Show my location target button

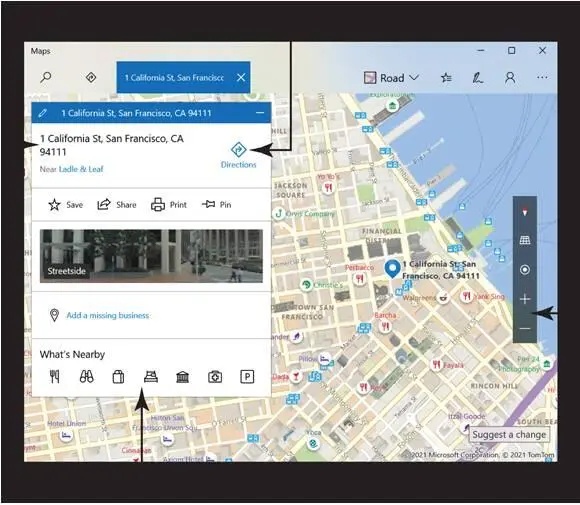pos(525,270)
